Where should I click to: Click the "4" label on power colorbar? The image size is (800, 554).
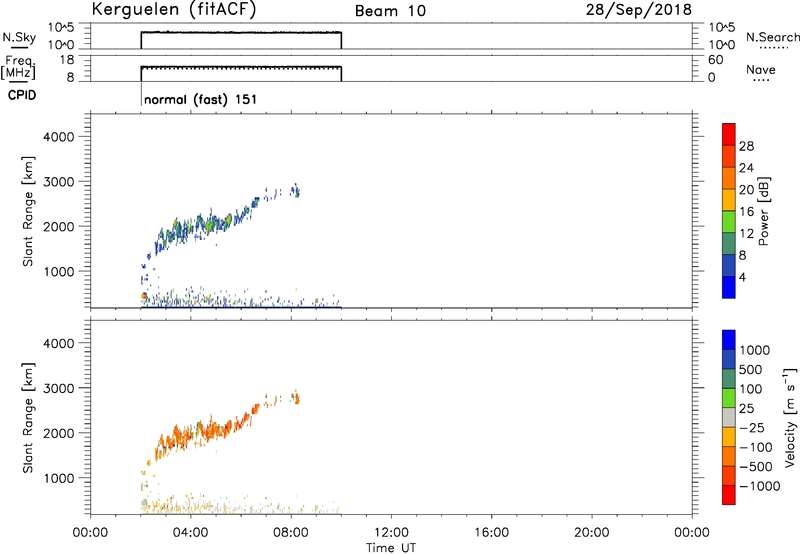(742, 277)
